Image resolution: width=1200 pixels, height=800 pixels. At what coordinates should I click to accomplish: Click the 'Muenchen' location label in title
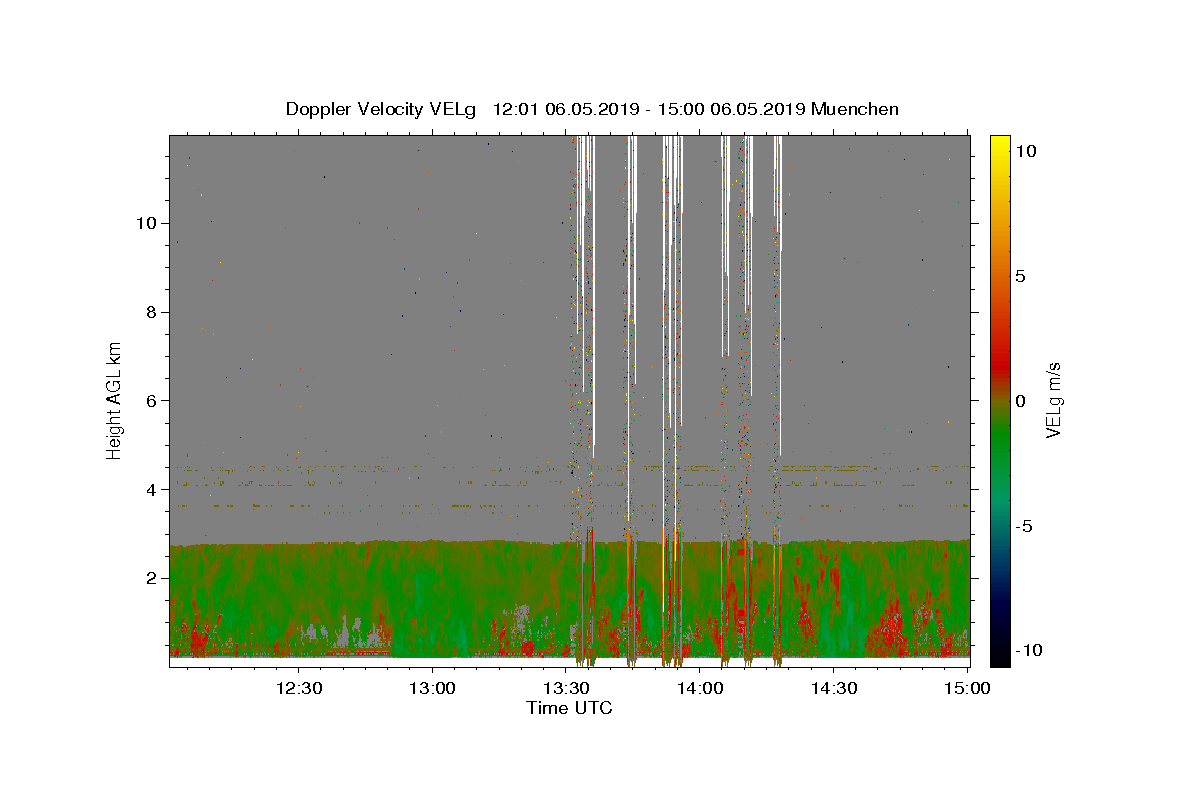point(855,109)
